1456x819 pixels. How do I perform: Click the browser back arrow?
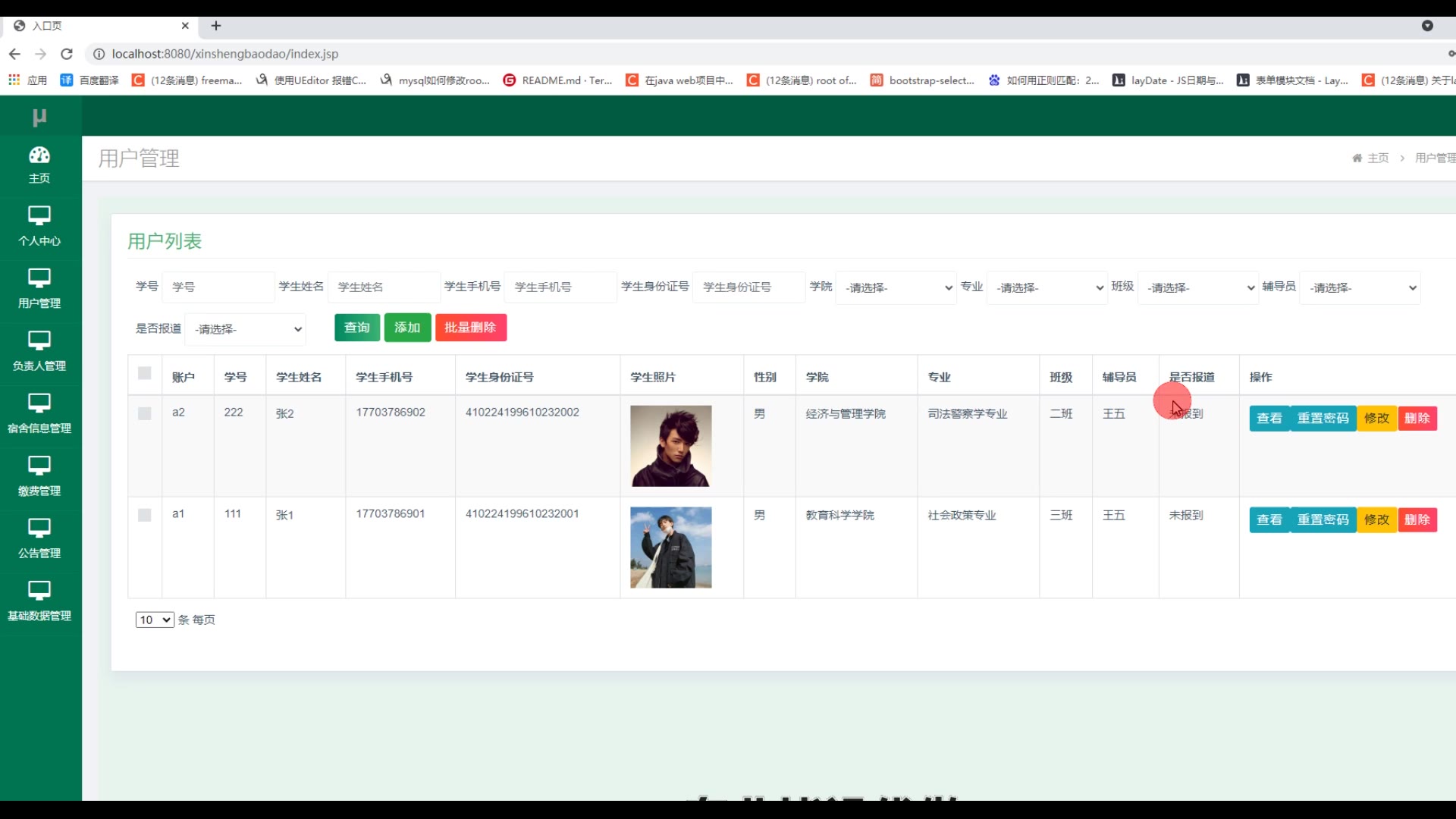pyautogui.click(x=14, y=54)
